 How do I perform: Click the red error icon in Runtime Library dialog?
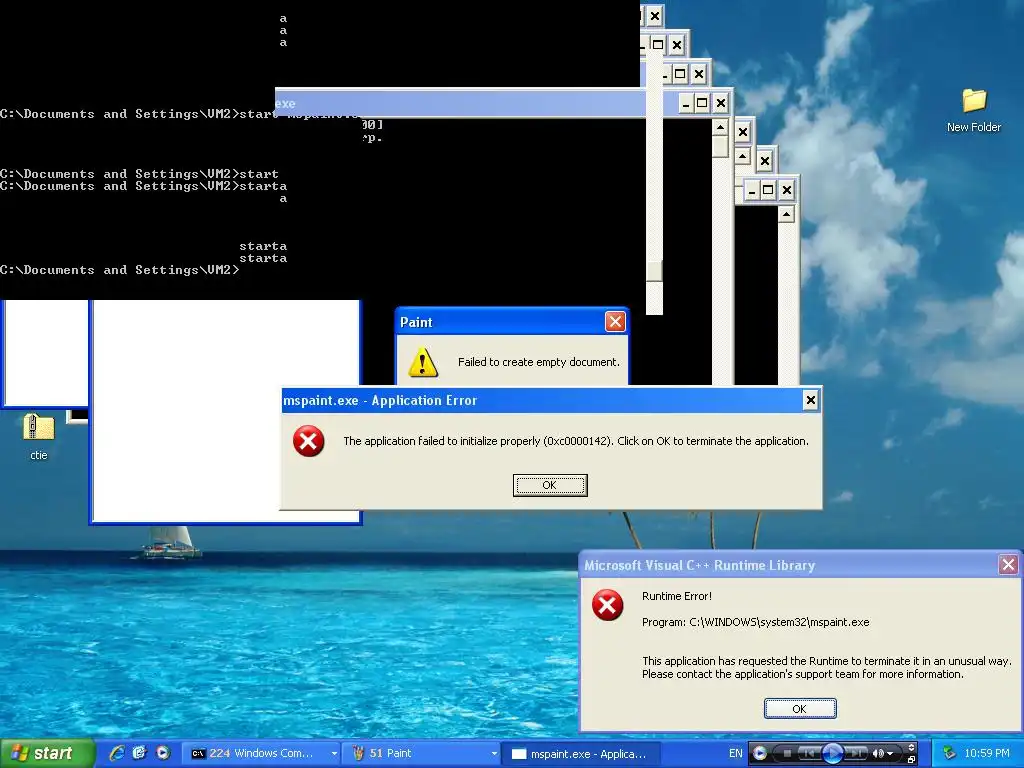click(x=607, y=605)
